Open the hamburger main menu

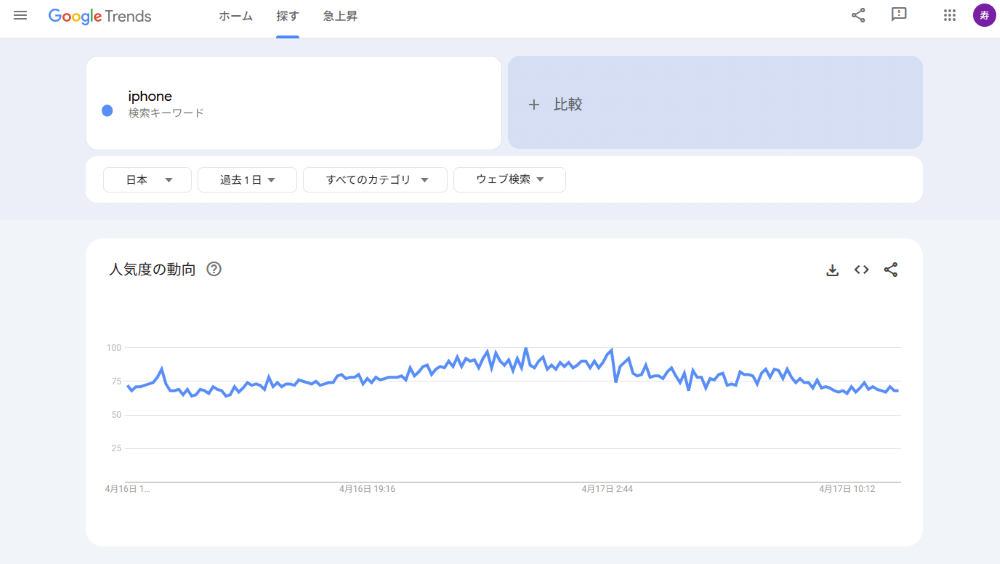20,15
